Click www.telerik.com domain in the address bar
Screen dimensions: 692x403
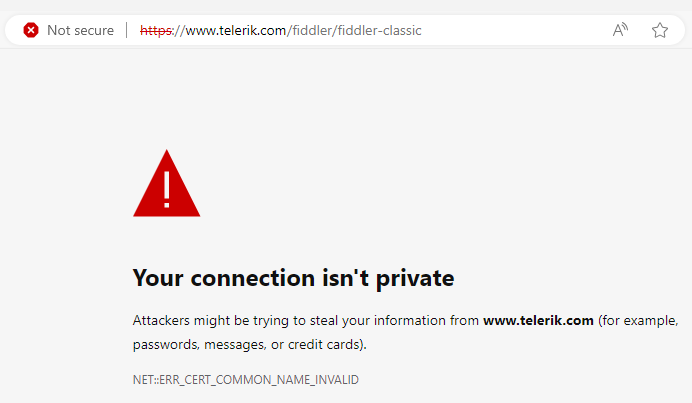236,30
